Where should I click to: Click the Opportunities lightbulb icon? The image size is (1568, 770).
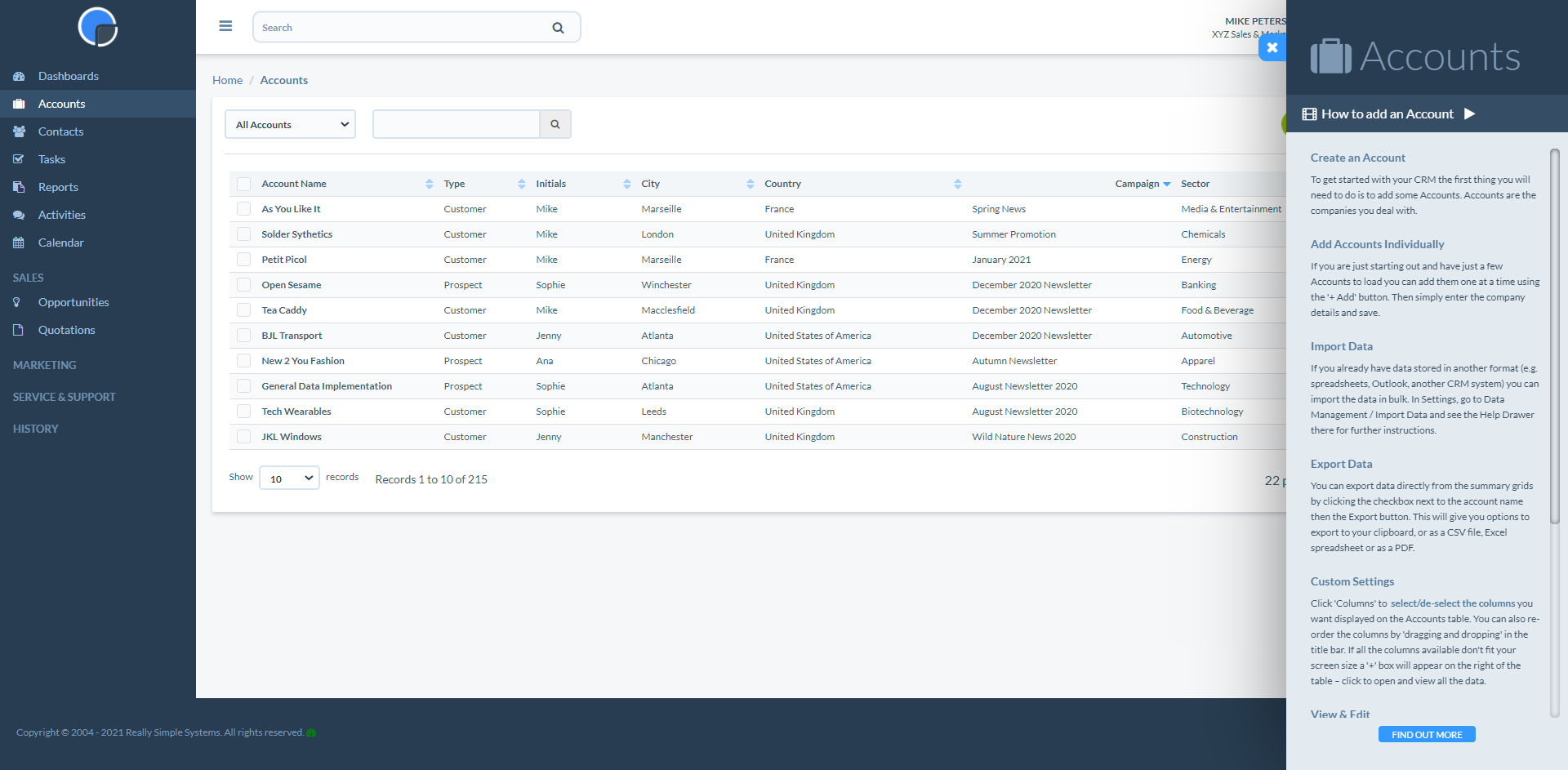(x=17, y=302)
